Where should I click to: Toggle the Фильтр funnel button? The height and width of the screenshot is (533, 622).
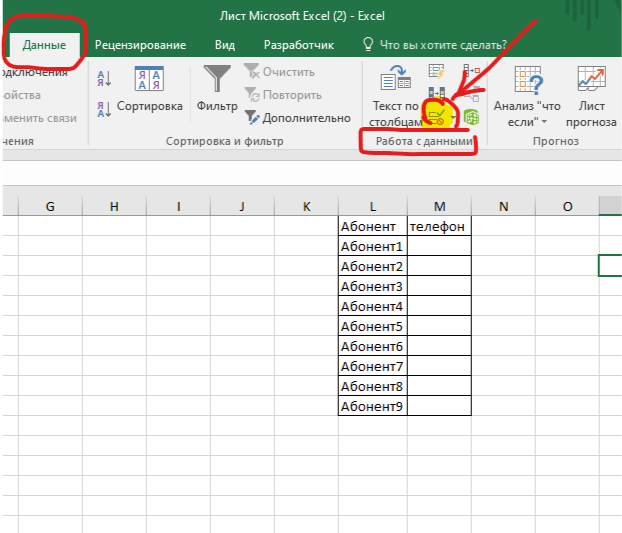point(217,89)
